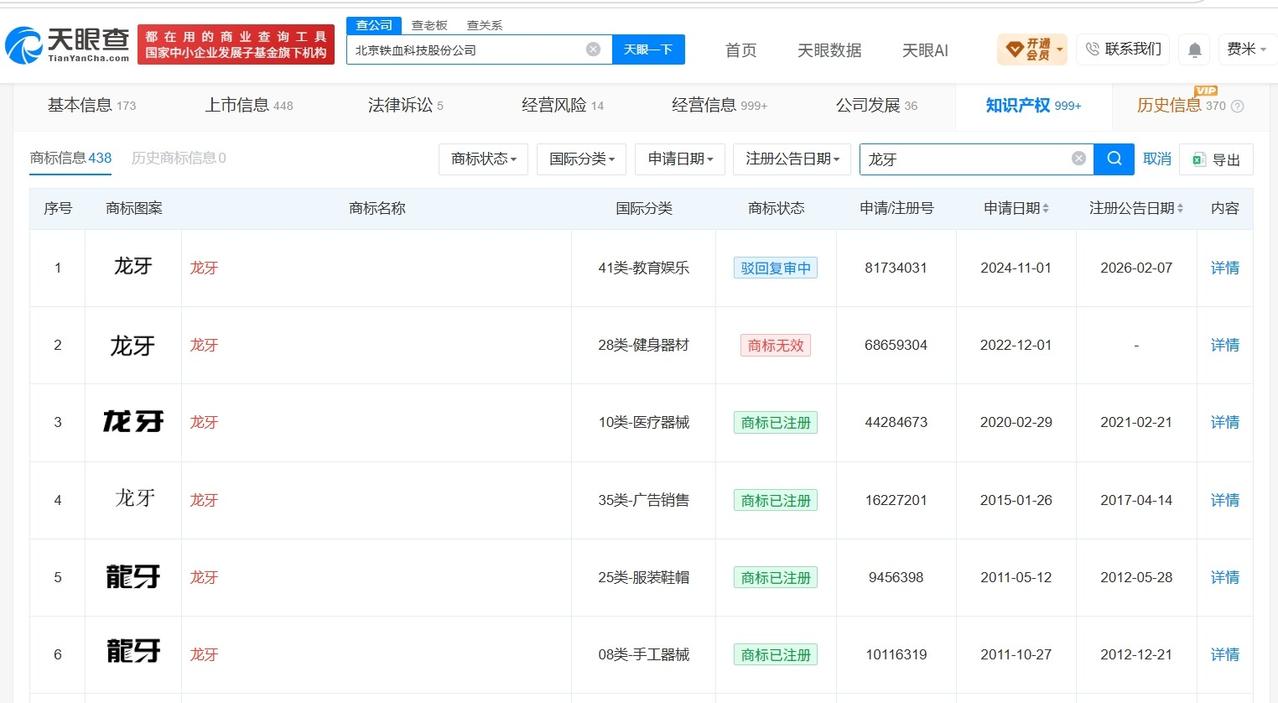Screen dimensions: 1278x703
Task: Open the 费米 user account dropdown
Action: 1246,49
